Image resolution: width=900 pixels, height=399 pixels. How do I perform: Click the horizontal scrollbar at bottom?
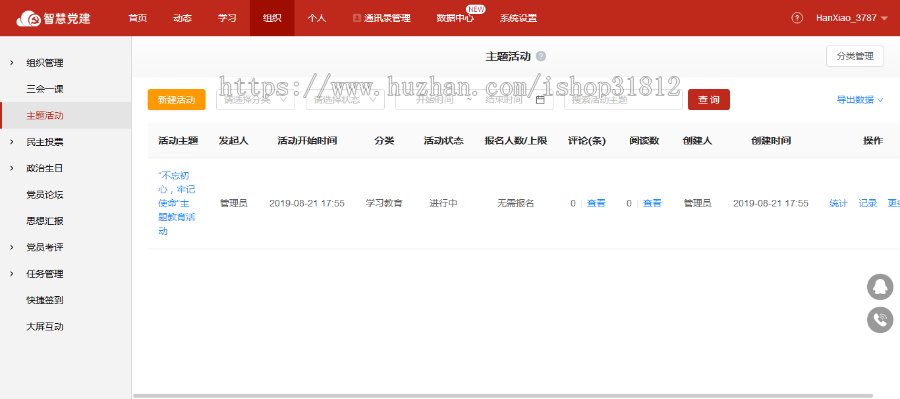tap(503, 396)
